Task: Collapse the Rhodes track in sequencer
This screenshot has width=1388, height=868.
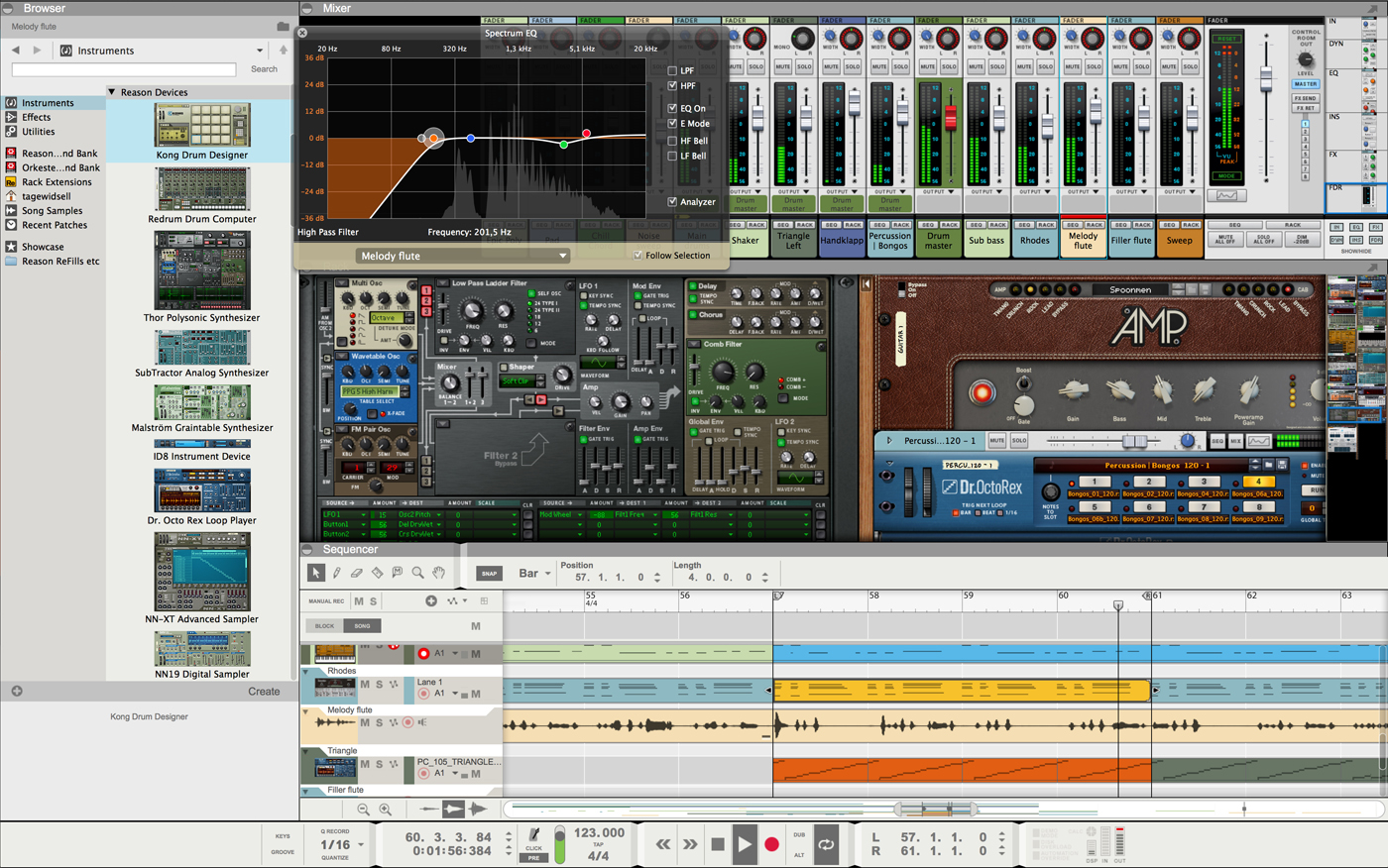Action: (306, 671)
